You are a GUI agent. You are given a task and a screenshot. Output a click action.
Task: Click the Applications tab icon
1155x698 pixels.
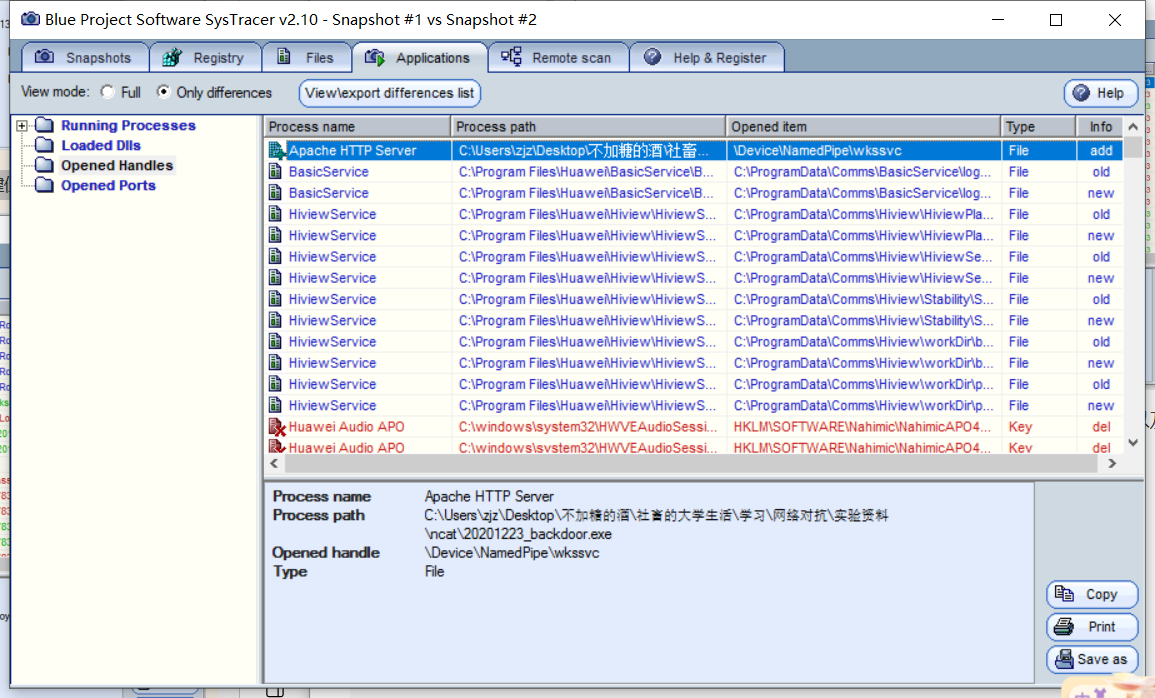[x=375, y=57]
